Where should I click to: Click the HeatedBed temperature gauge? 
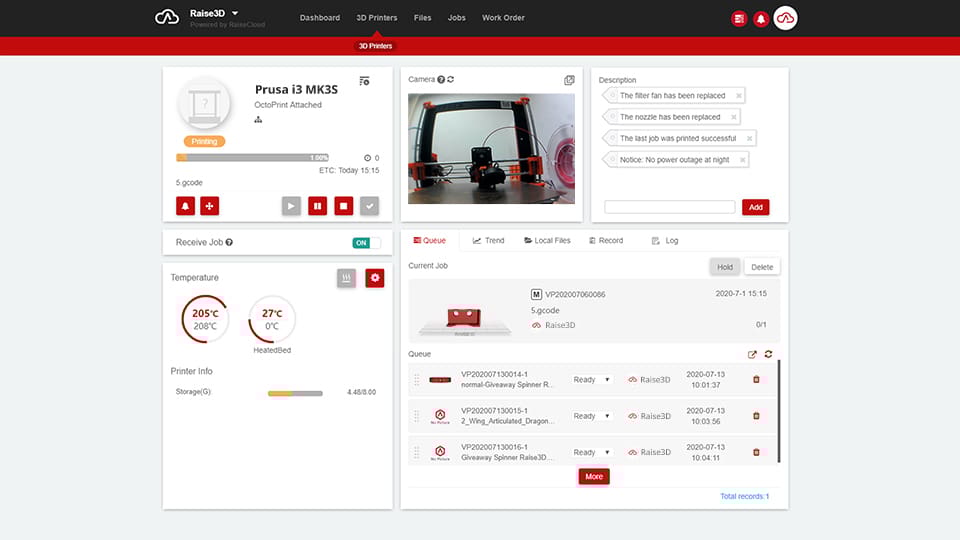pos(272,319)
